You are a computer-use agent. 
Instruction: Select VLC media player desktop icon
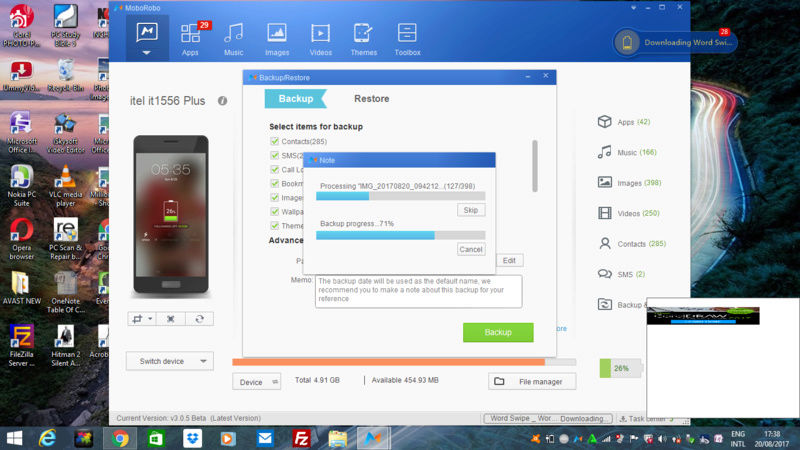66,185
